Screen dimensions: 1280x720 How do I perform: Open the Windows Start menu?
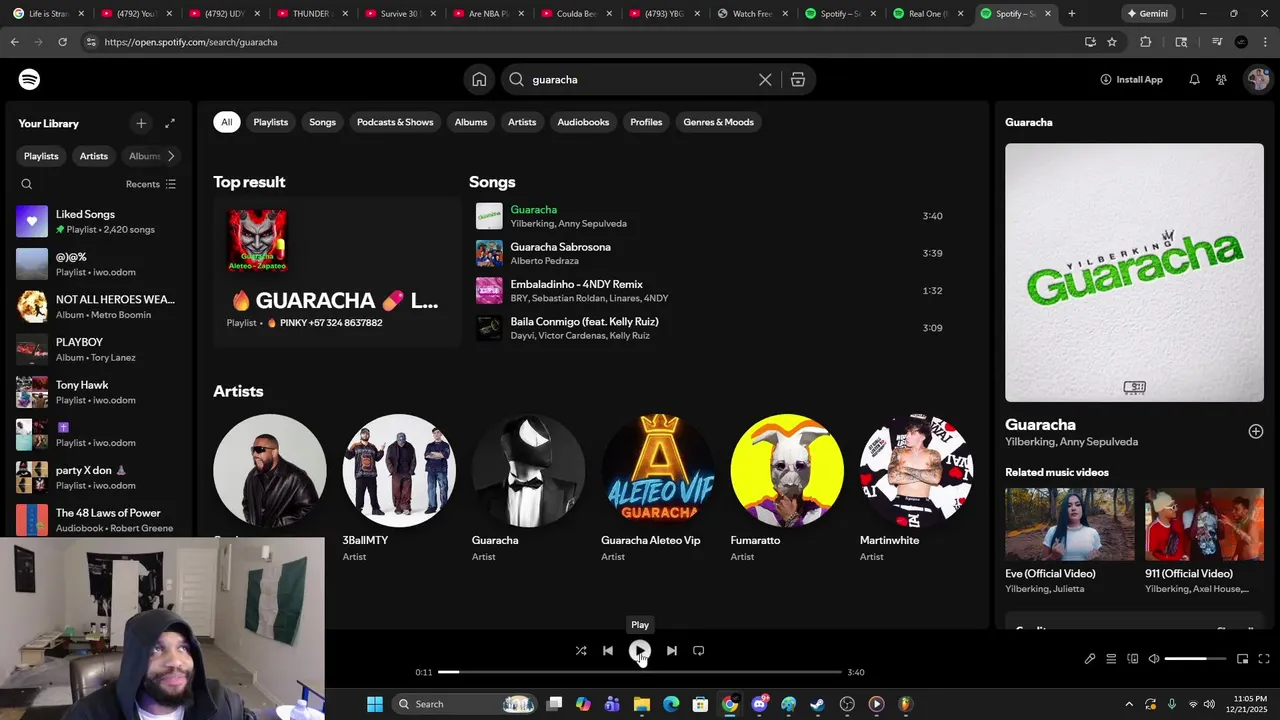[x=374, y=704]
